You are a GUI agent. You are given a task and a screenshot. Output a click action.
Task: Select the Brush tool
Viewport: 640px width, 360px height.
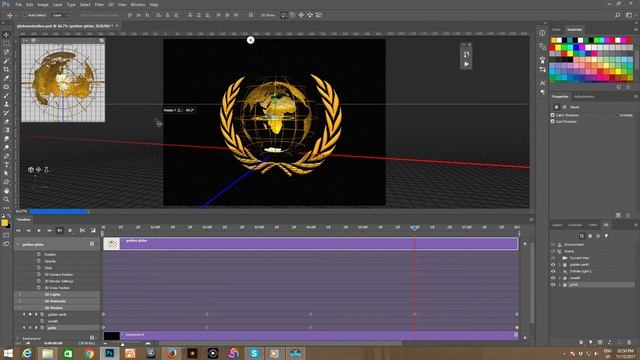point(6,96)
